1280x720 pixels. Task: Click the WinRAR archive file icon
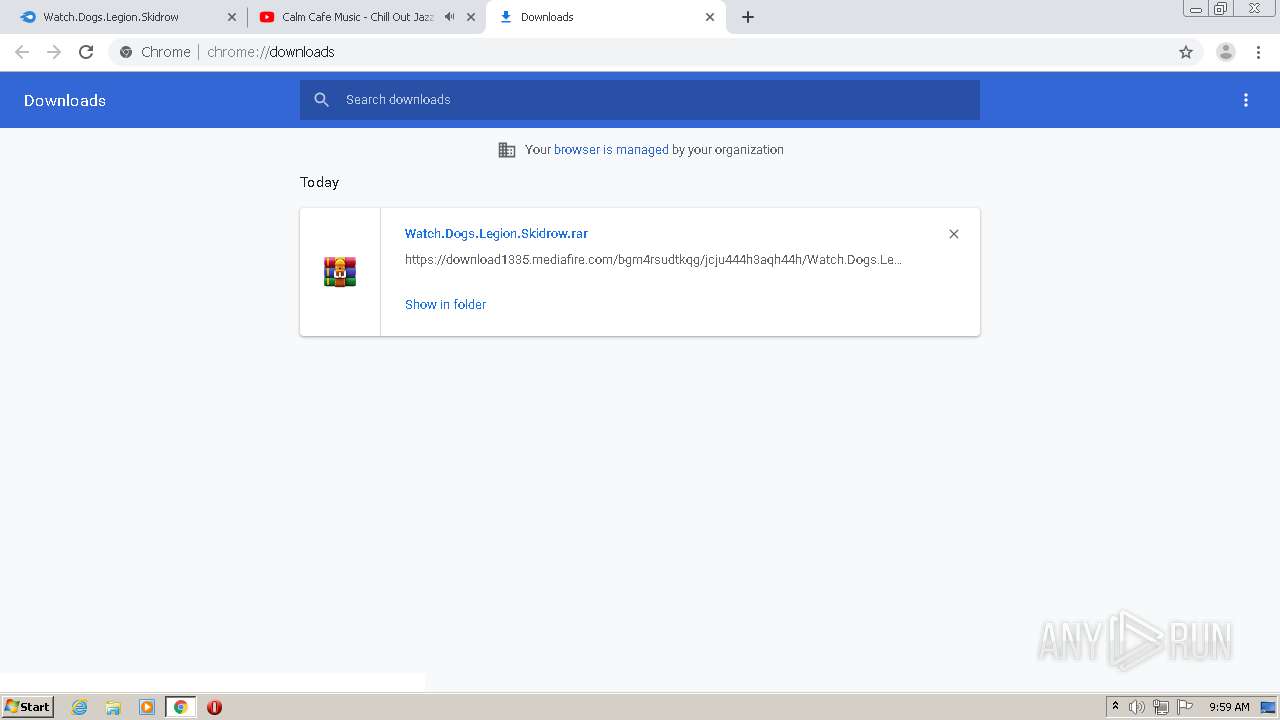pos(340,272)
